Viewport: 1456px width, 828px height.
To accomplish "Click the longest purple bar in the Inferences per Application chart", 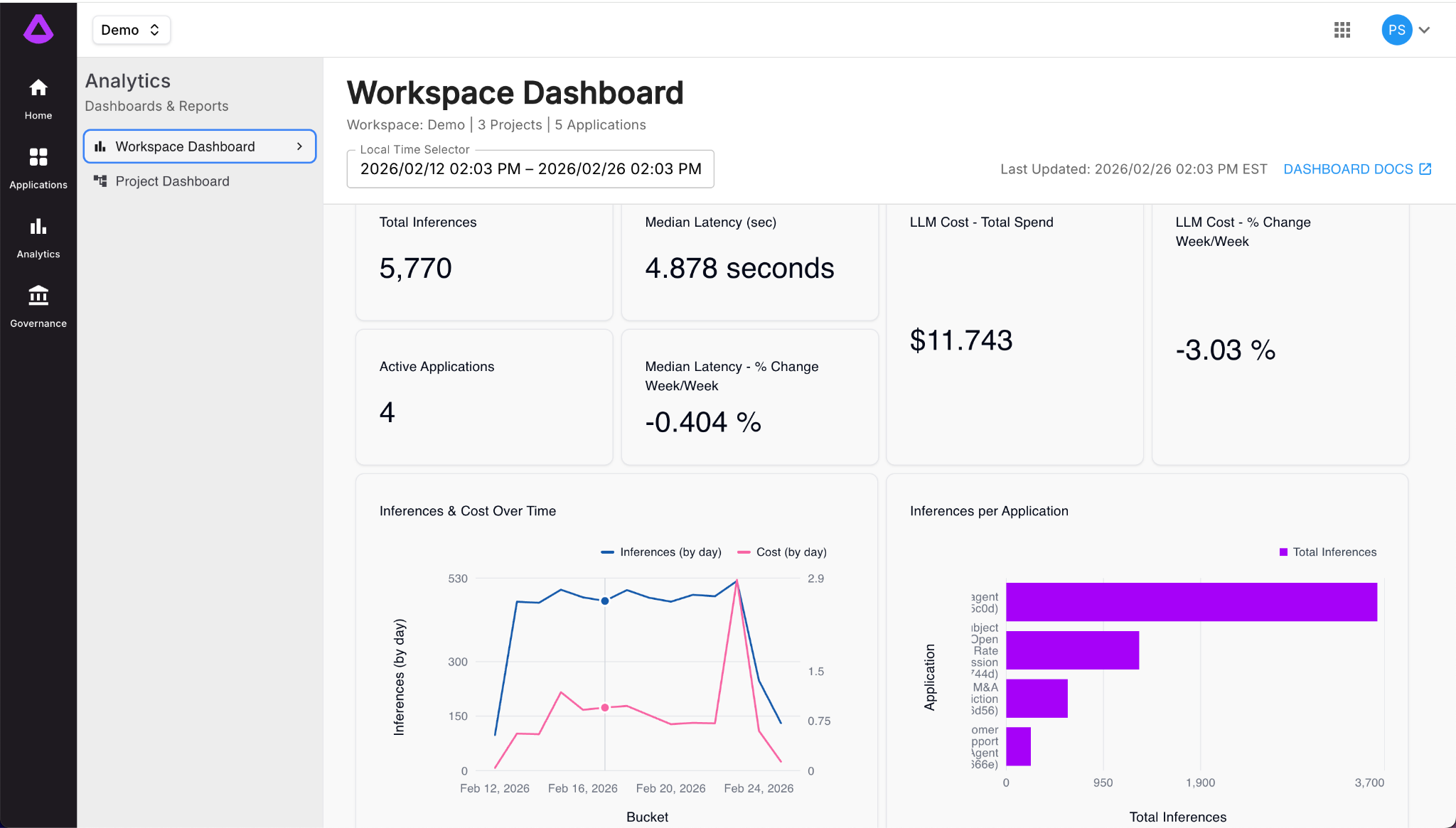I will 1191,602.
